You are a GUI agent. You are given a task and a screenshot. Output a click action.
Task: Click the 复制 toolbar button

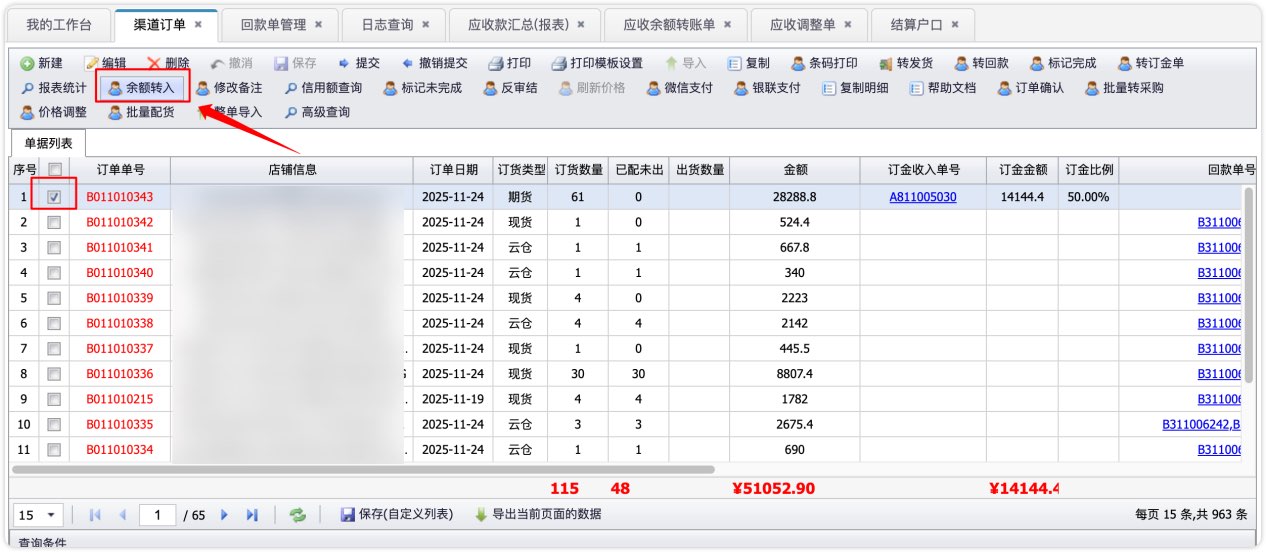click(x=749, y=63)
